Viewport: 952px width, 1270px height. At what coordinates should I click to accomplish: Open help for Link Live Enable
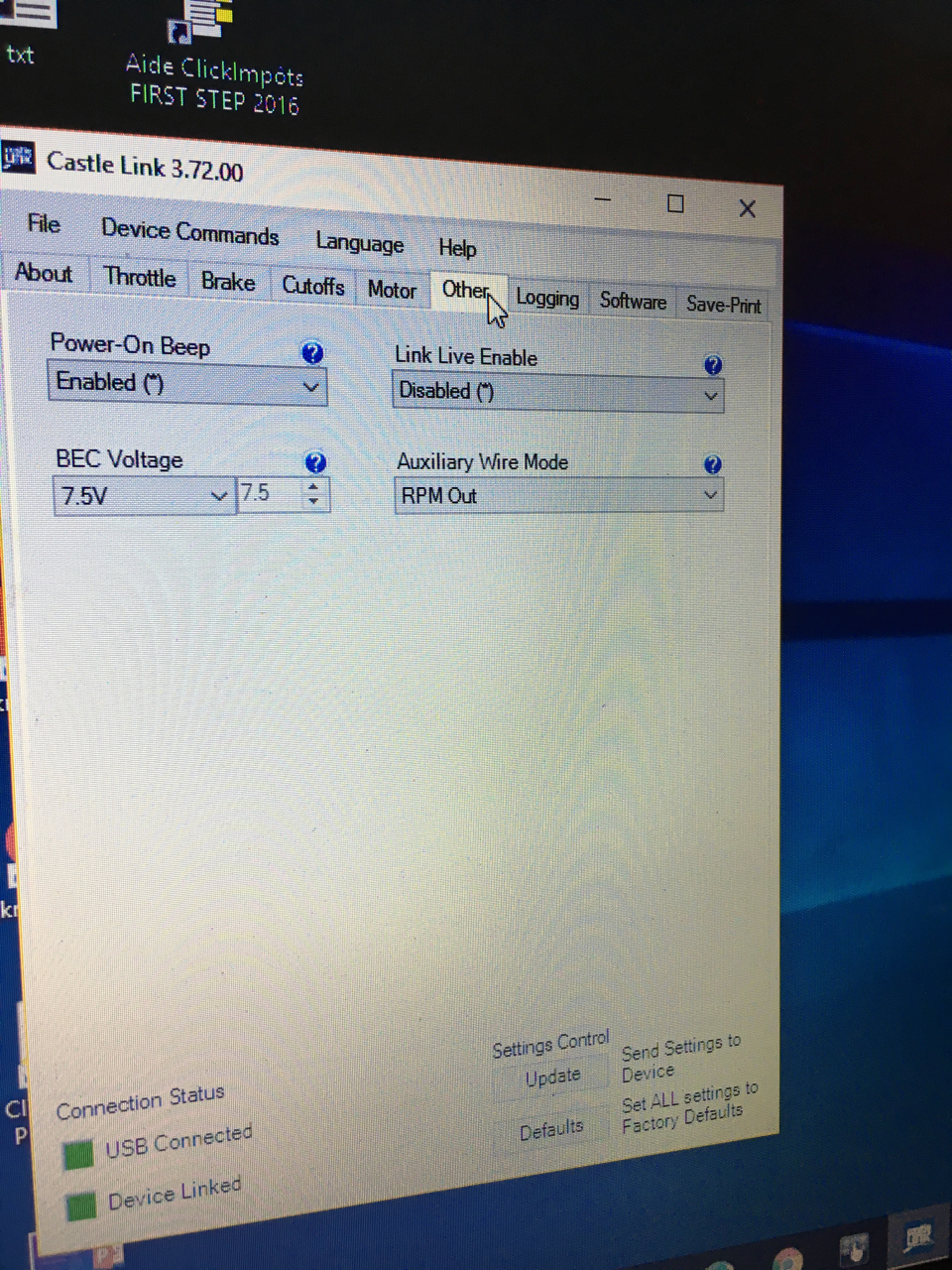point(713,365)
